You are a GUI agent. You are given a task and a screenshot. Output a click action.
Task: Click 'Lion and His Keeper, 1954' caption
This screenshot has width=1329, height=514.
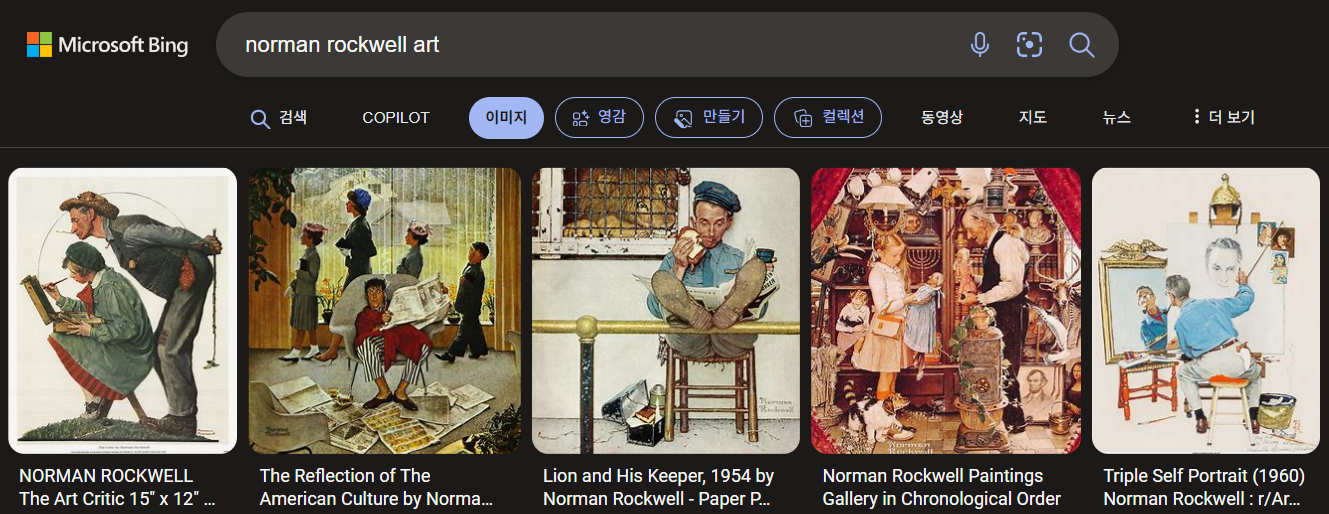click(658, 487)
